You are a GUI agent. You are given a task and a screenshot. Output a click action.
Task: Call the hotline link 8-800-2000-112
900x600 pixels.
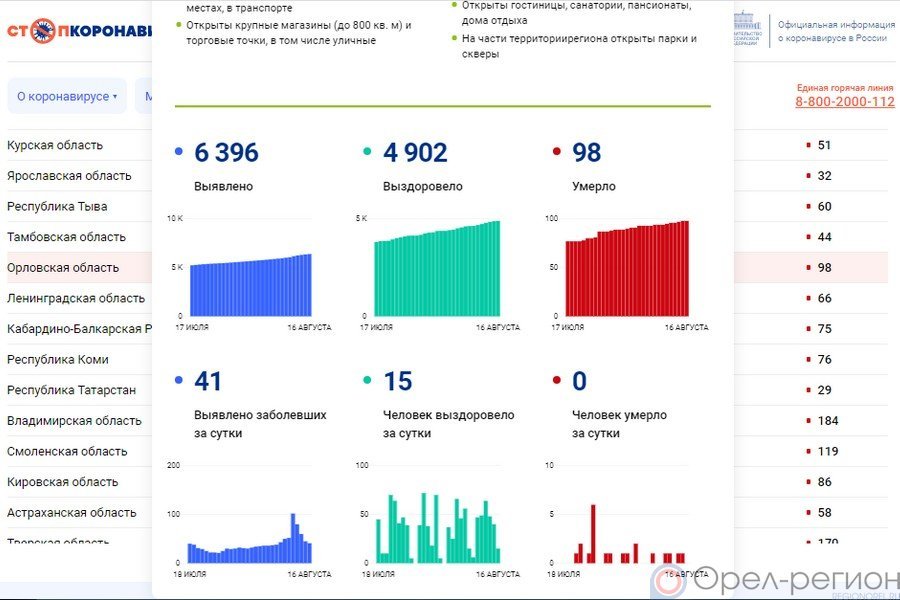845,102
